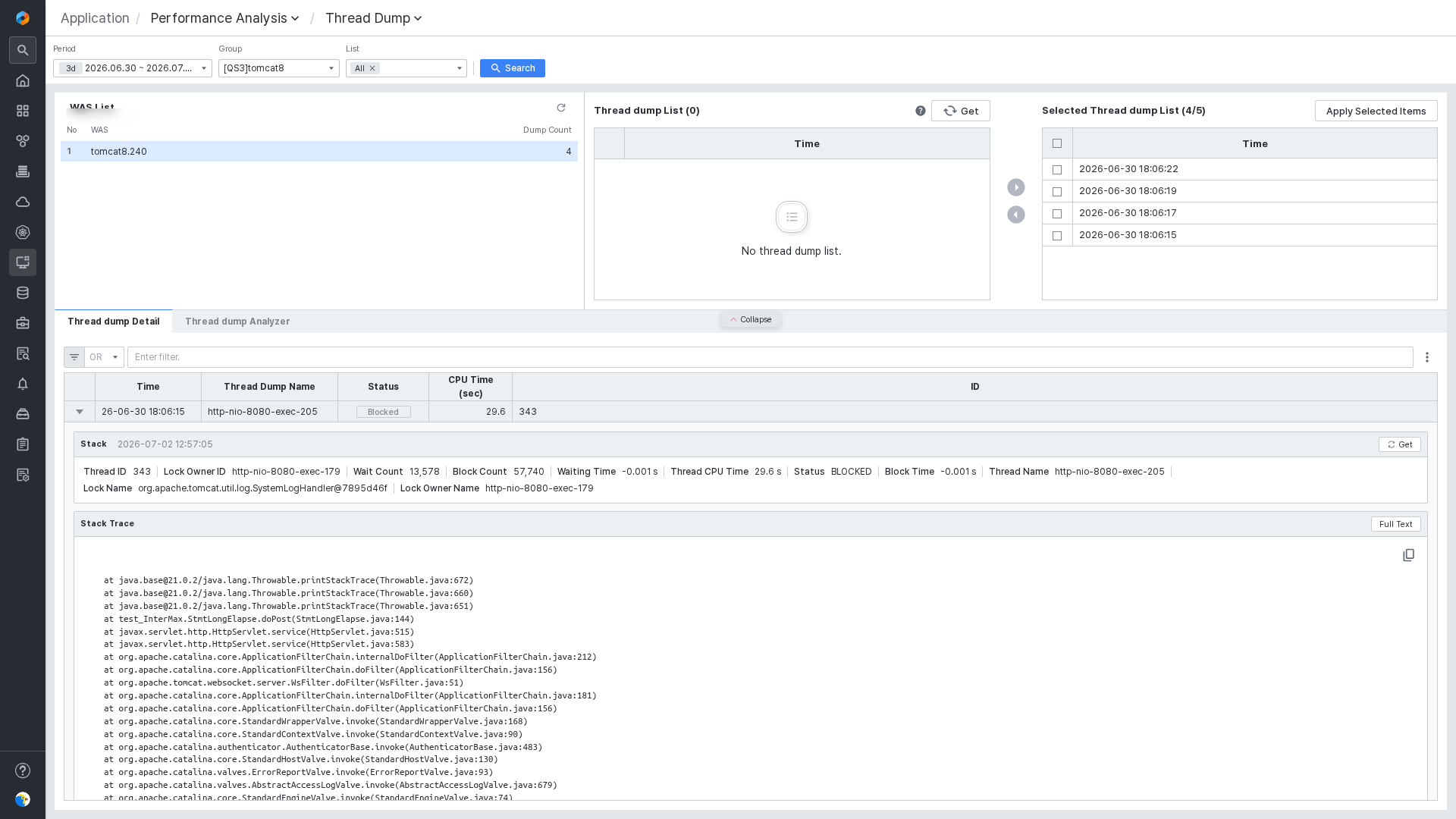Screen dimensions: 1456x819
Task: Check the 2026-06-30 18:06:17 dump checkbox
Action: (1057, 214)
